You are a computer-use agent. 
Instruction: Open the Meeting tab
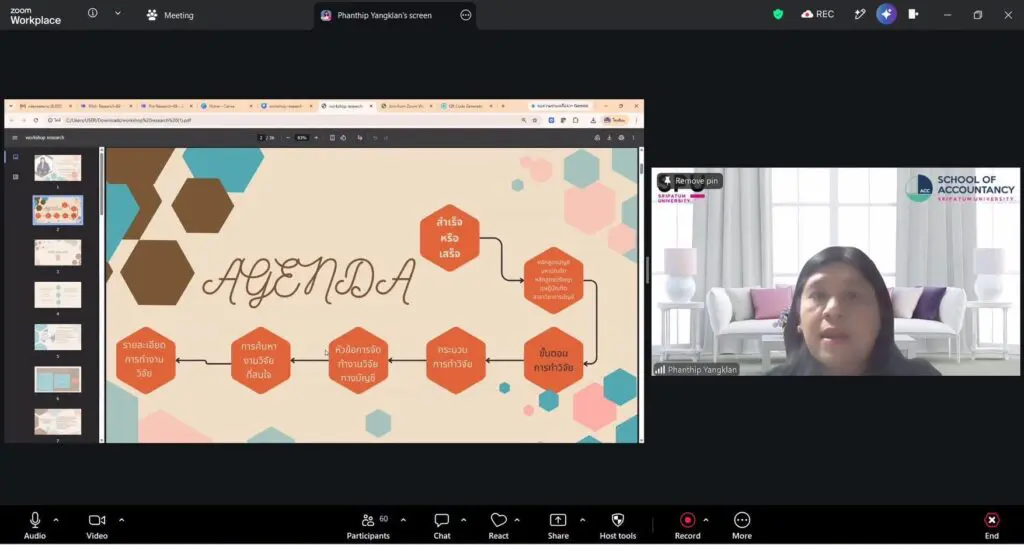(x=170, y=15)
